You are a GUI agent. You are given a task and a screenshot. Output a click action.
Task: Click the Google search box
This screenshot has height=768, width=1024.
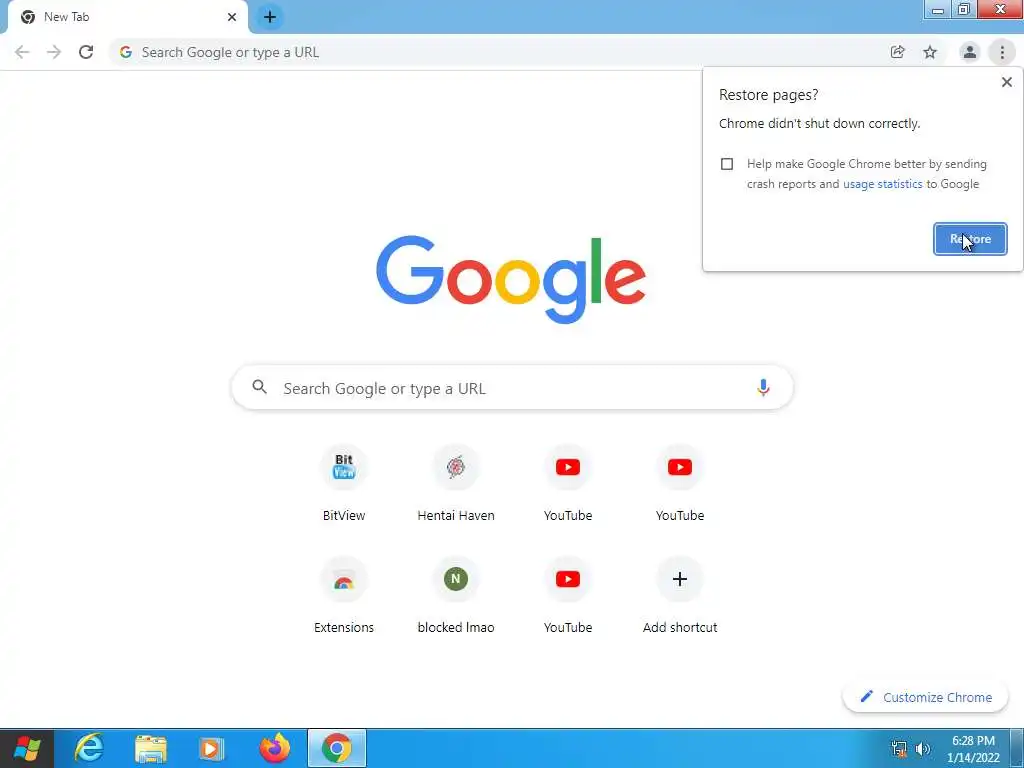512,388
